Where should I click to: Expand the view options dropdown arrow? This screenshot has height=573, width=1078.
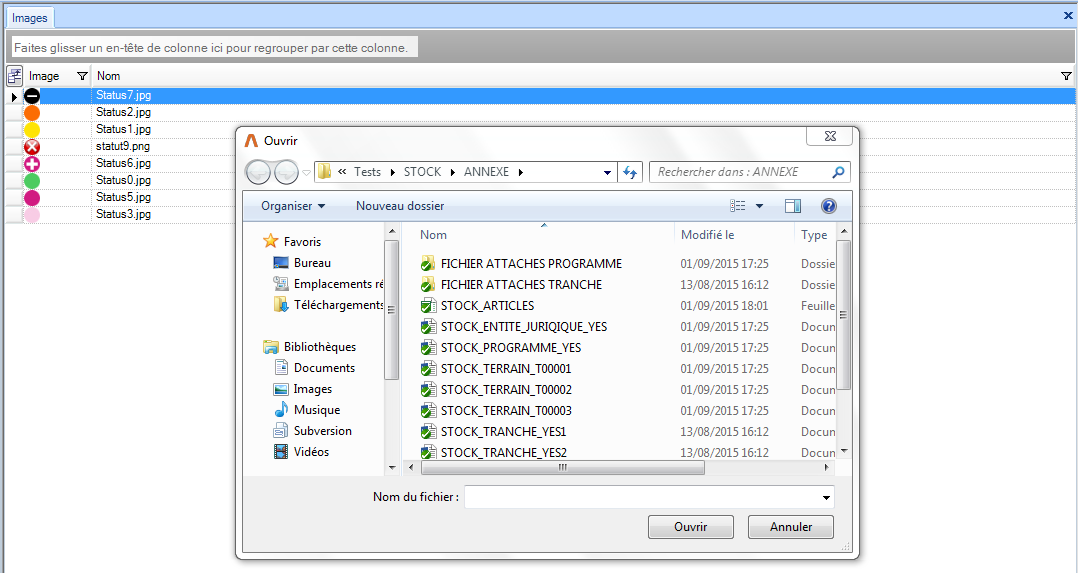pos(759,206)
